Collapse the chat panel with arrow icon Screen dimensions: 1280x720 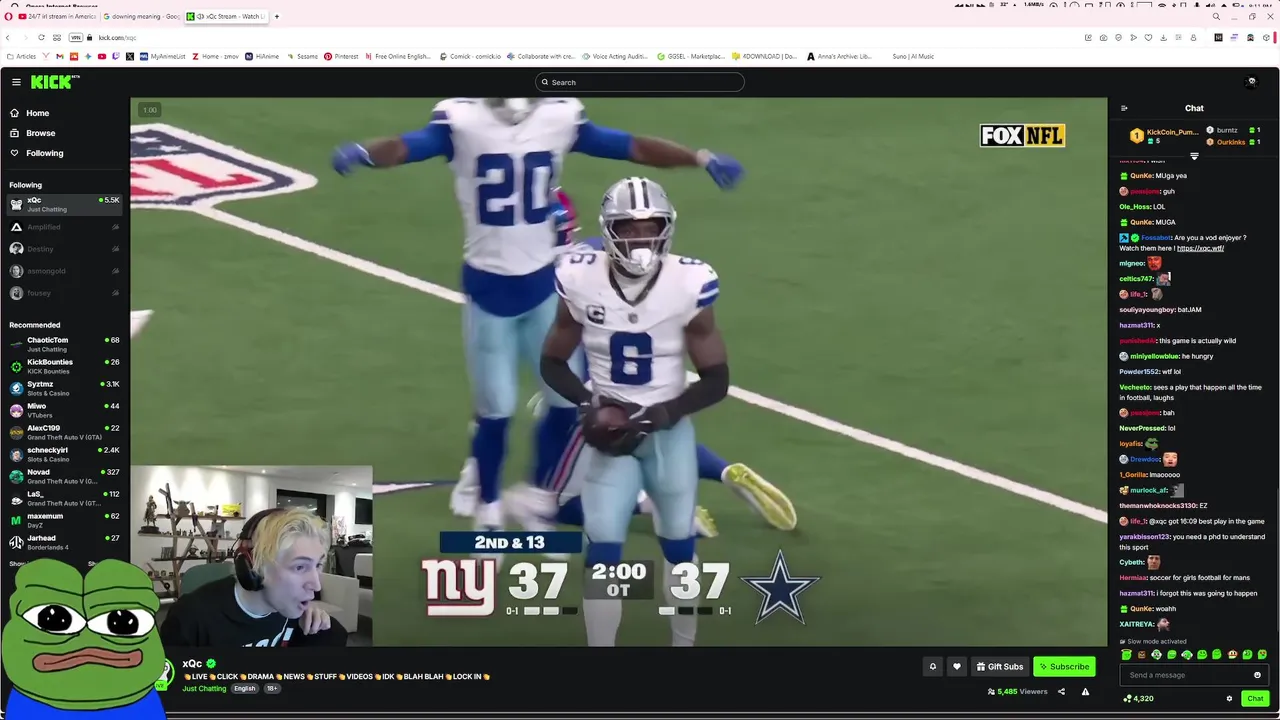(x=1124, y=108)
